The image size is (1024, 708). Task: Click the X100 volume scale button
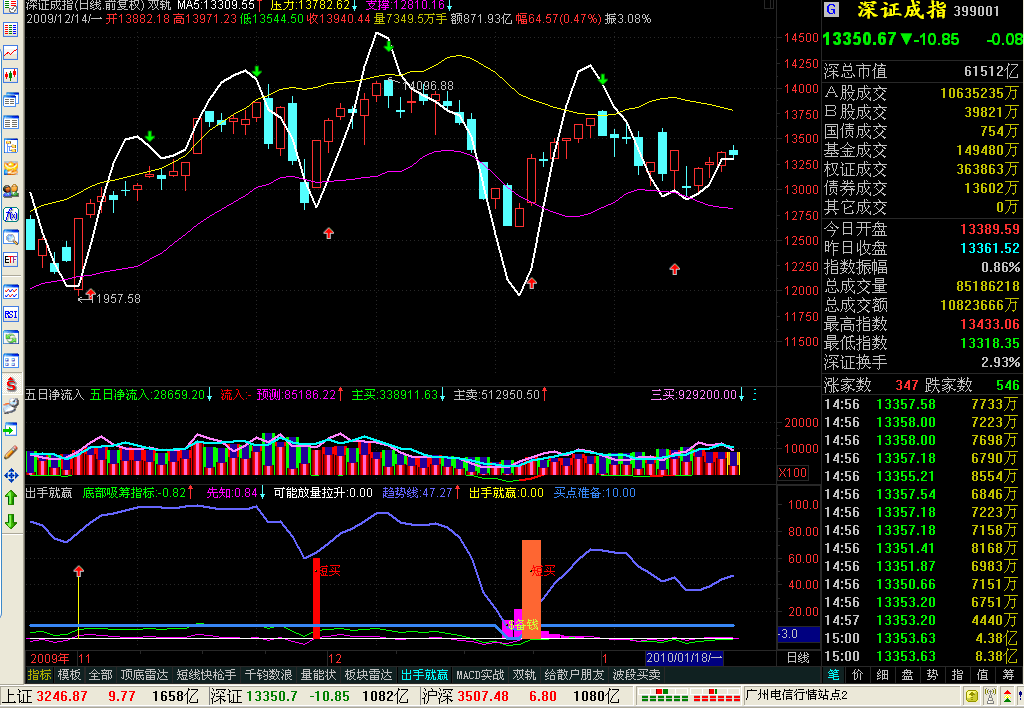(793, 473)
